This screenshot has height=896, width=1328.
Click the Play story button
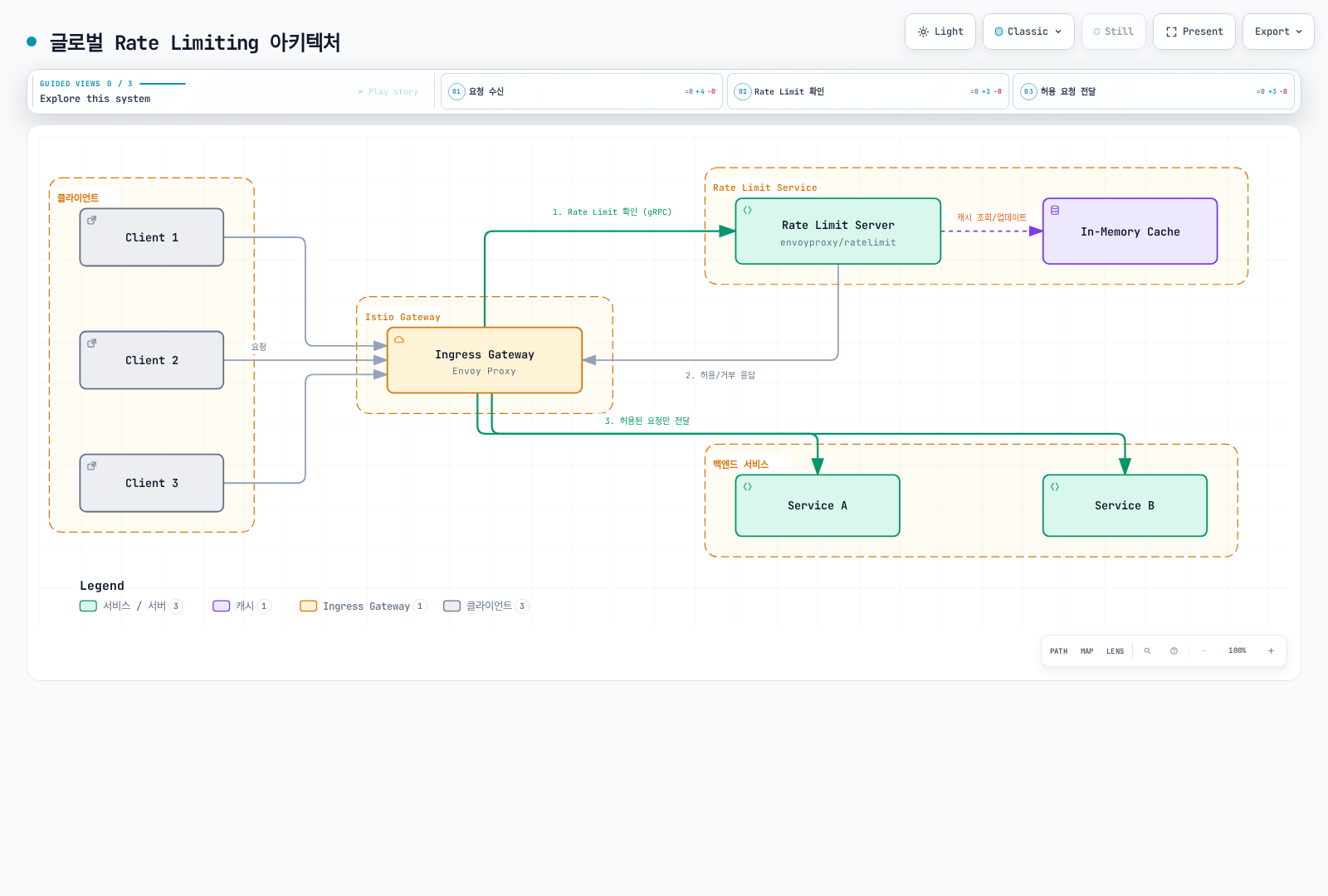point(388,91)
